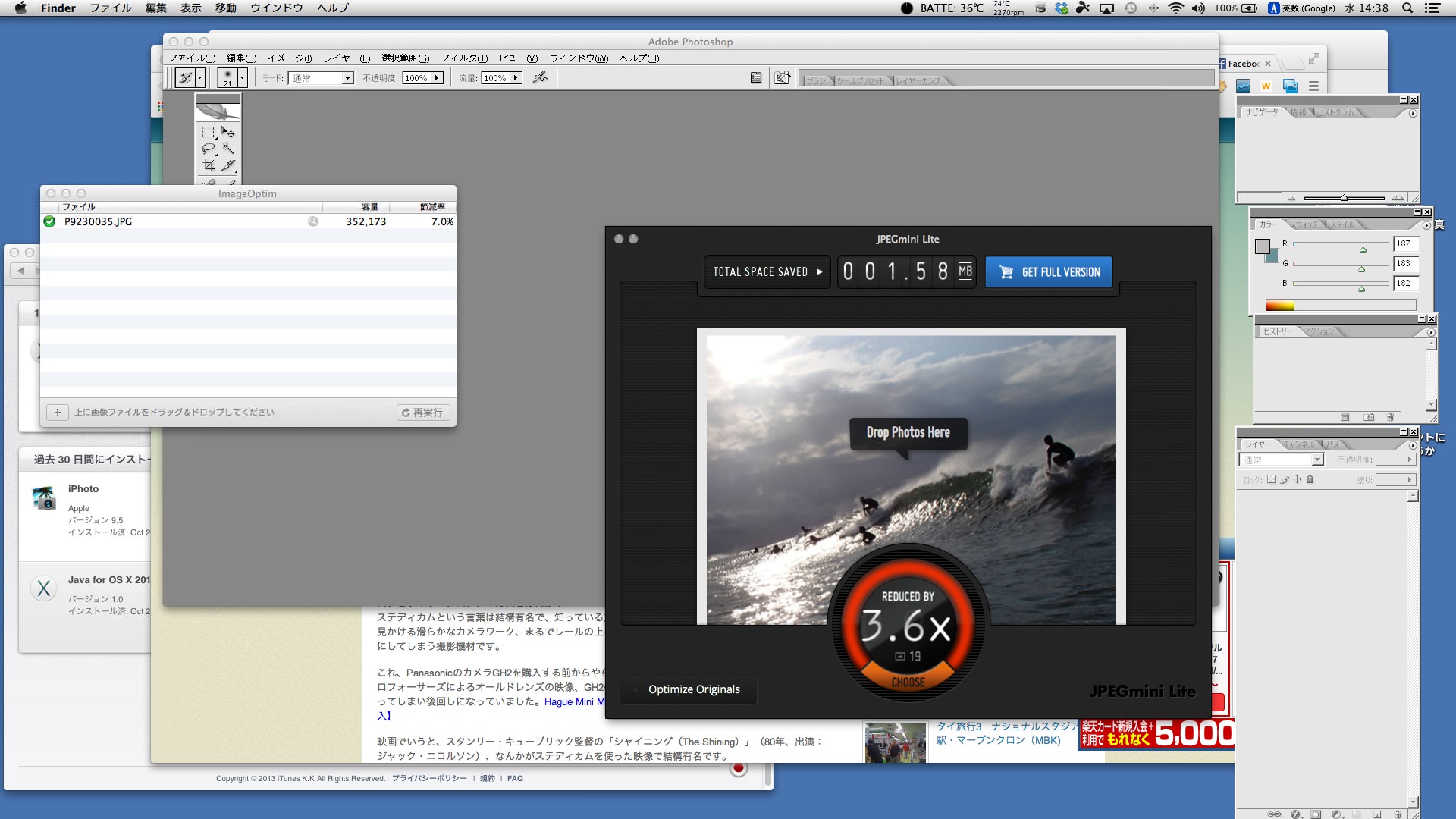Click the Wi-Fi icon in the menu bar
The width and height of the screenshot is (1456, 819).
[1176, 8]
